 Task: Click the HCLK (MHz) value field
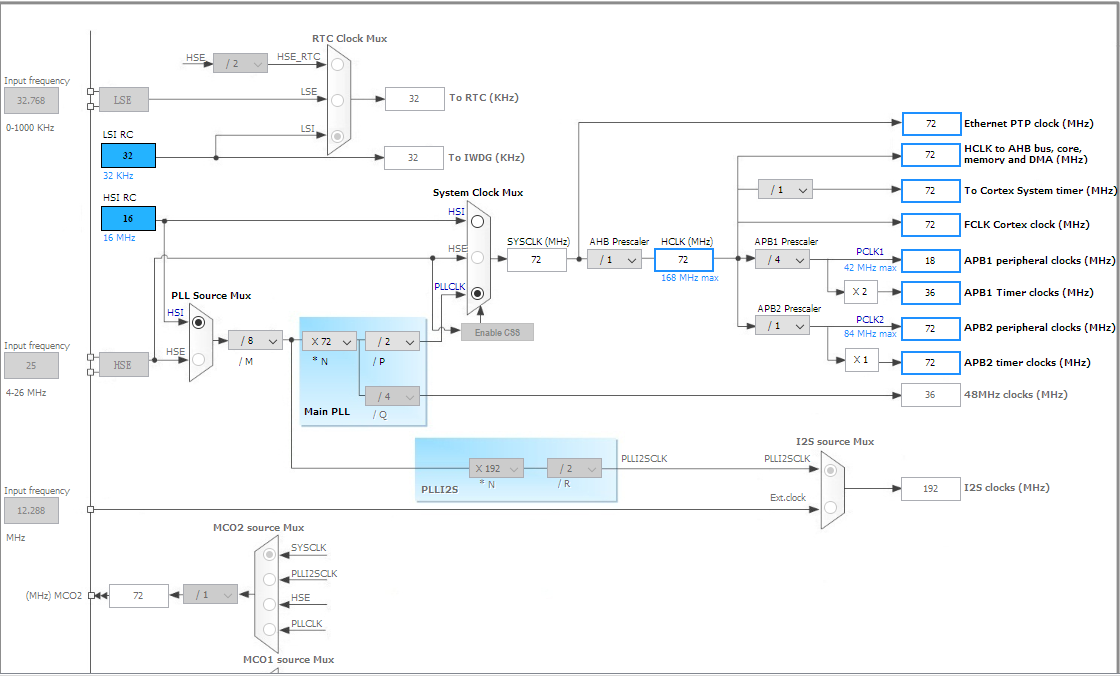[x=684, y=259]
